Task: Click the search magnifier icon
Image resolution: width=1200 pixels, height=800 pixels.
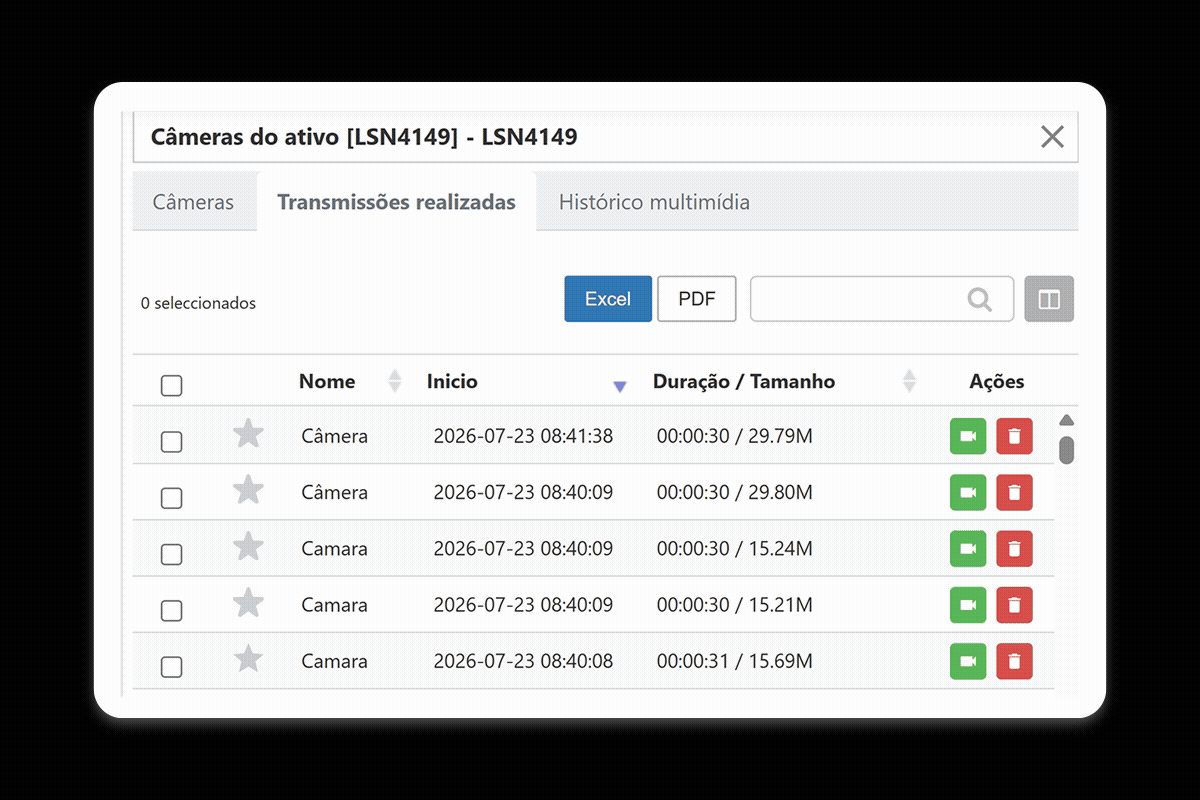Action: tap(980, 299)
